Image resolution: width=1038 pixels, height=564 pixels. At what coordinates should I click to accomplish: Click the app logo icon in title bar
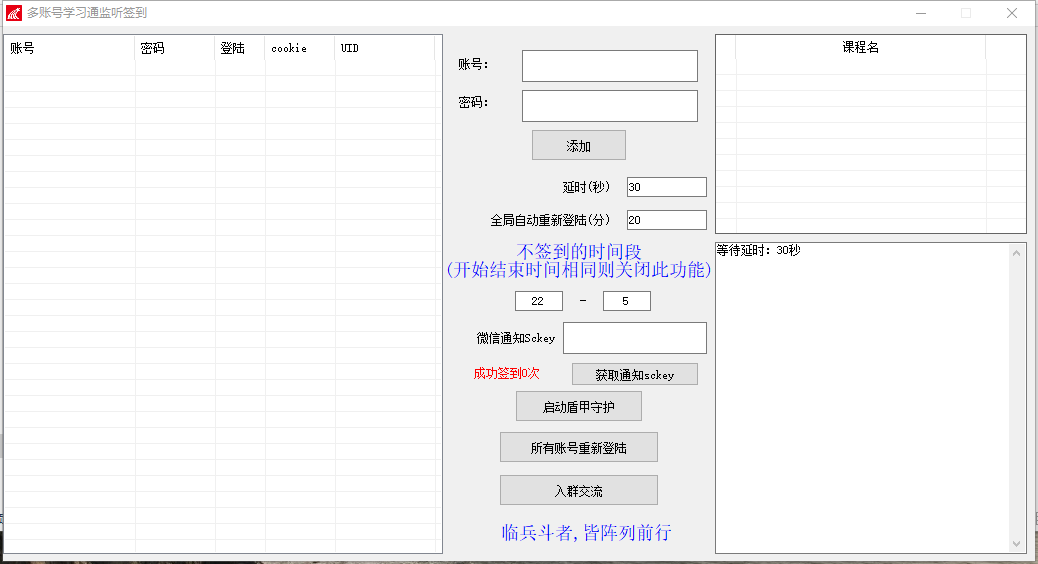[x=13, y=13]
